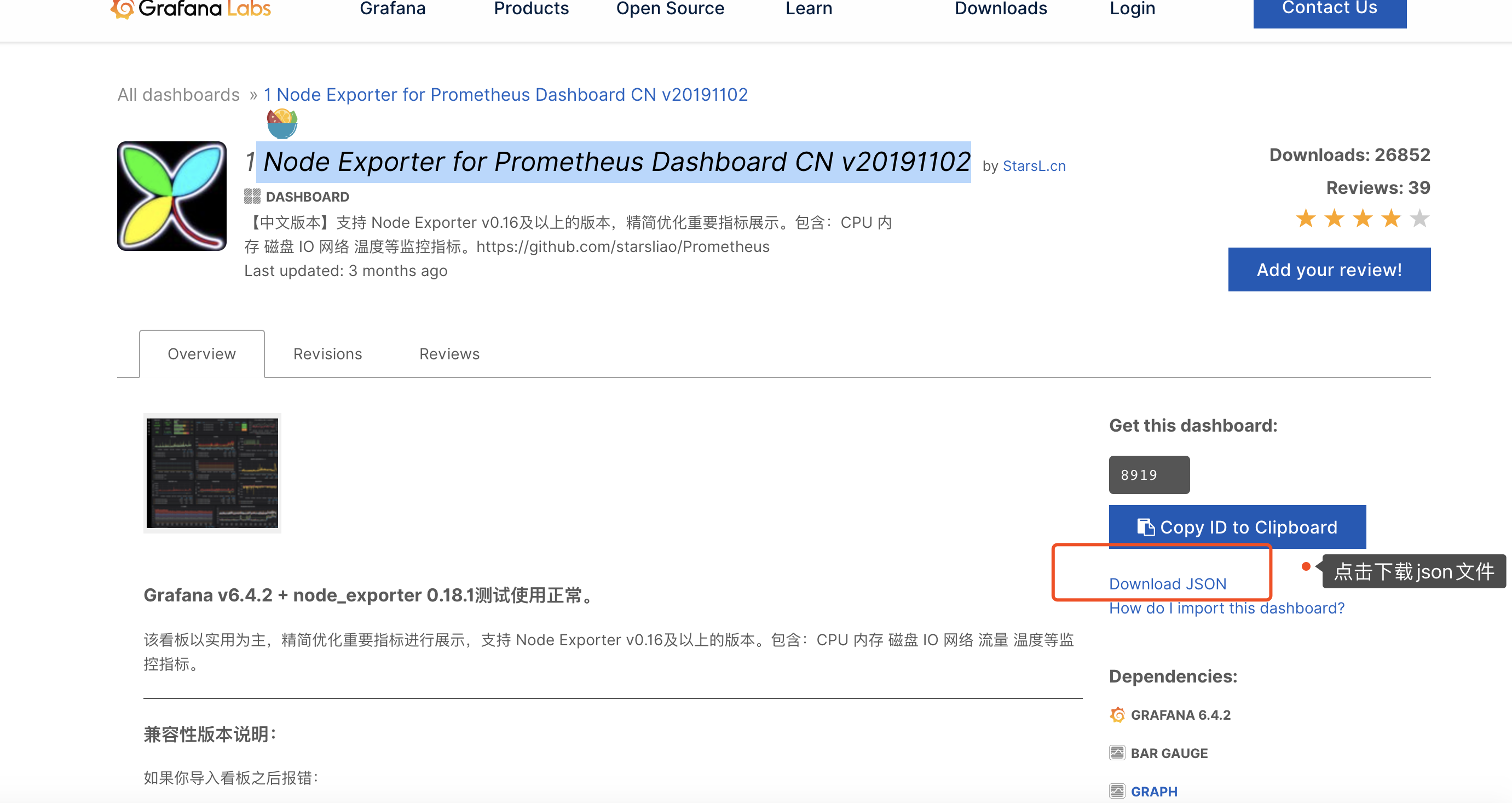Click the dashboard preview thumbnail
Image resolution: width=1512 pixels, height=803 pixels.
pyautogui.click(x=212, y=473)
